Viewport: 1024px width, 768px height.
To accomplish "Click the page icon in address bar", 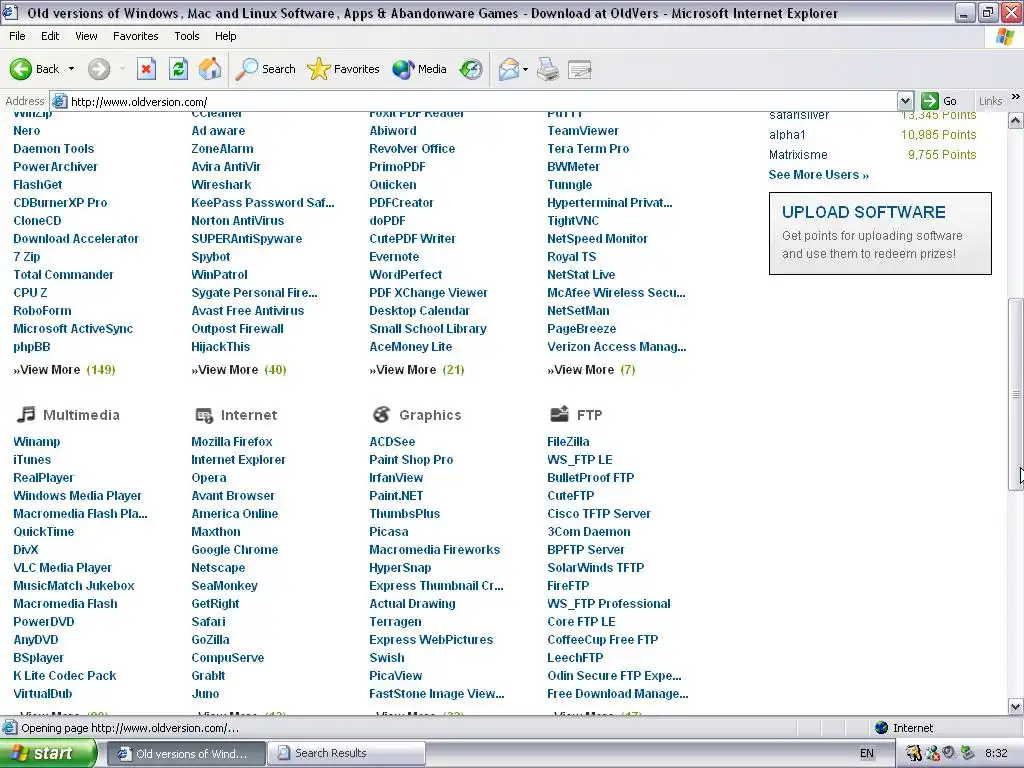I will pyautogui.click(x=59, y=101).
